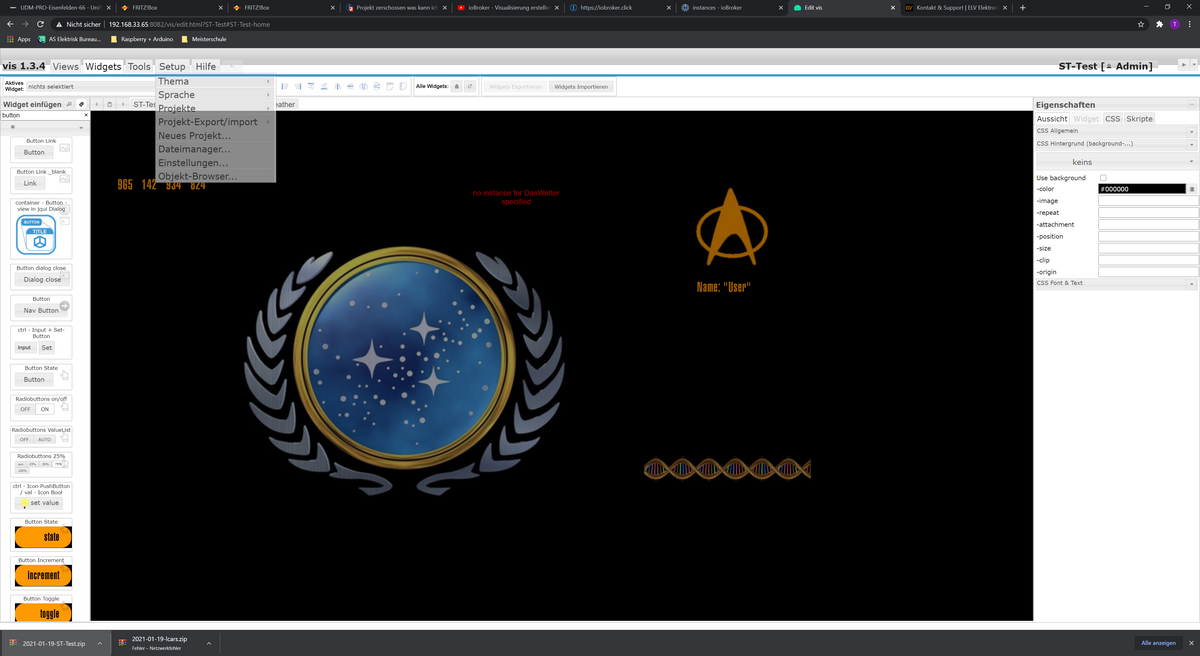Image resolution: width=1200 pixels, height=656 pixels.
Task: Collapse the Eigenschaften panel
Action: [x=1191, y=104]
